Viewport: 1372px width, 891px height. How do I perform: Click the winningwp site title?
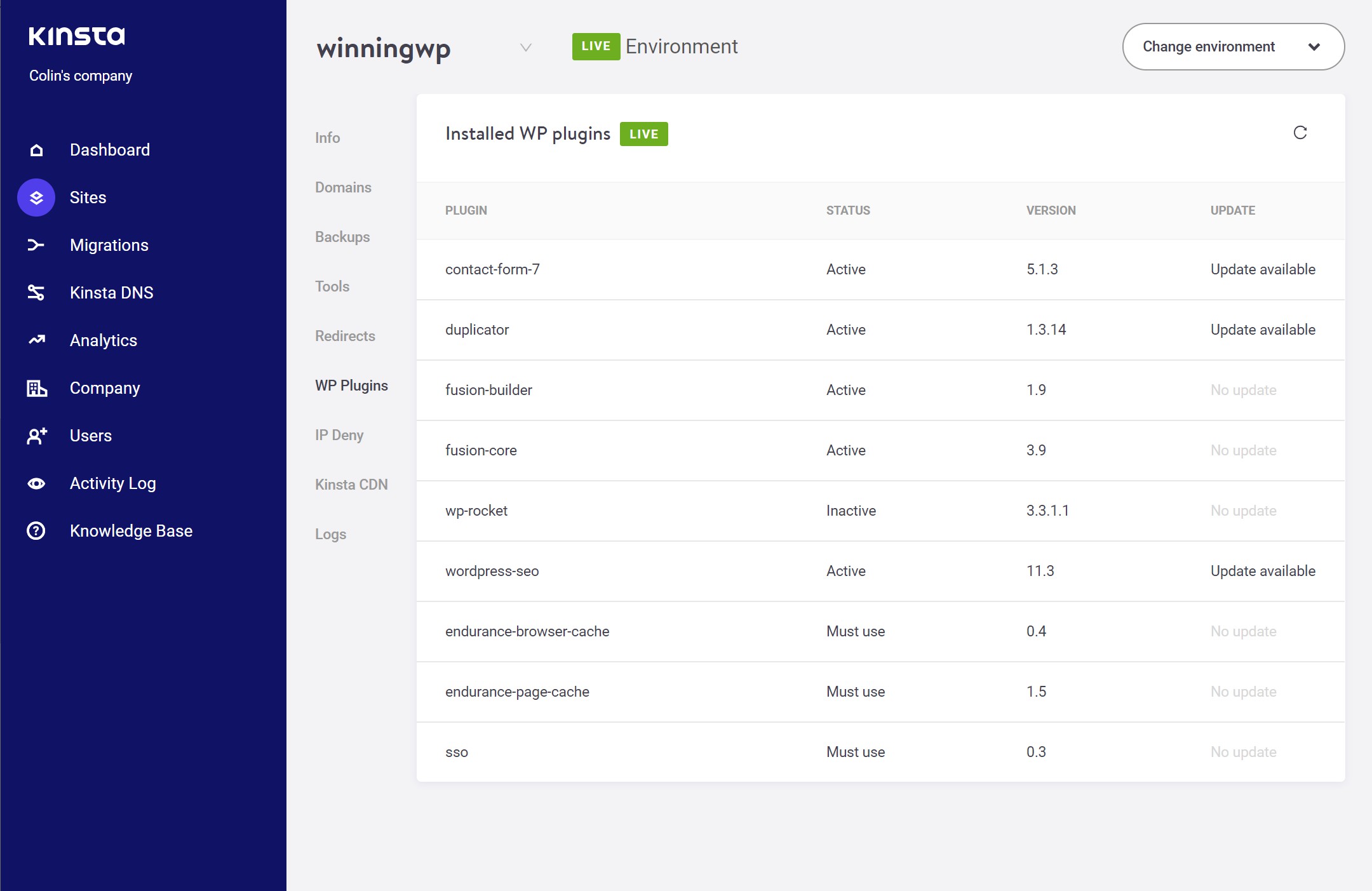point(384,48)
